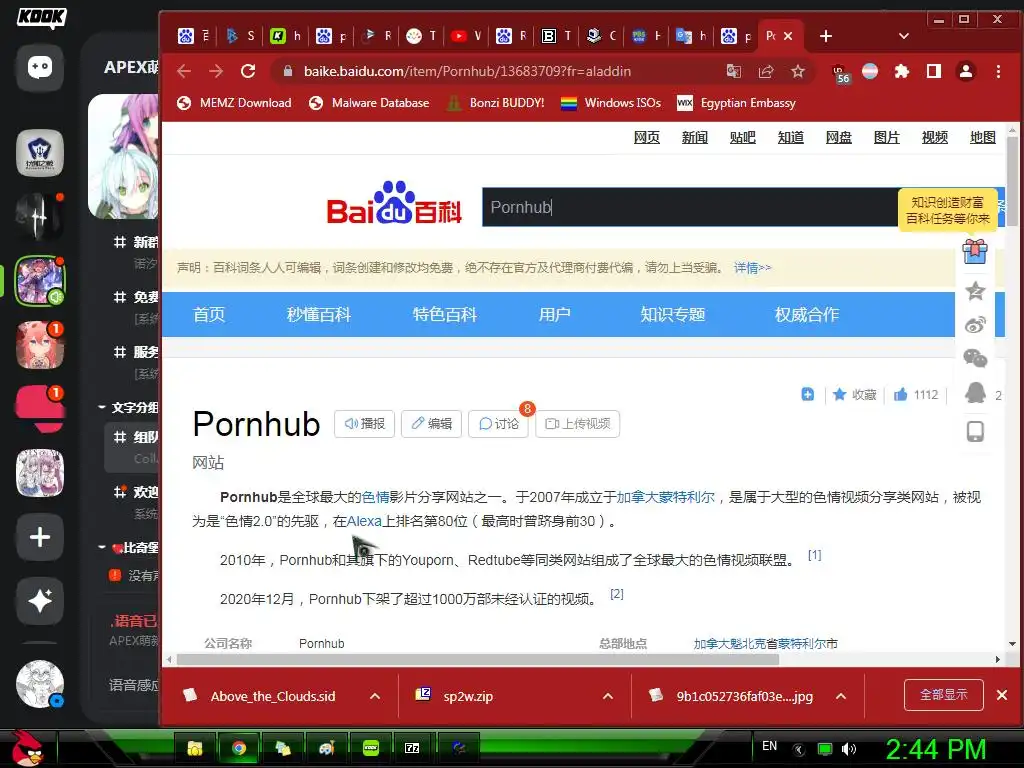Screen dimensions: 1024x768
Task: Add a server with KOOK plus button
Action: tap(40, 537)
